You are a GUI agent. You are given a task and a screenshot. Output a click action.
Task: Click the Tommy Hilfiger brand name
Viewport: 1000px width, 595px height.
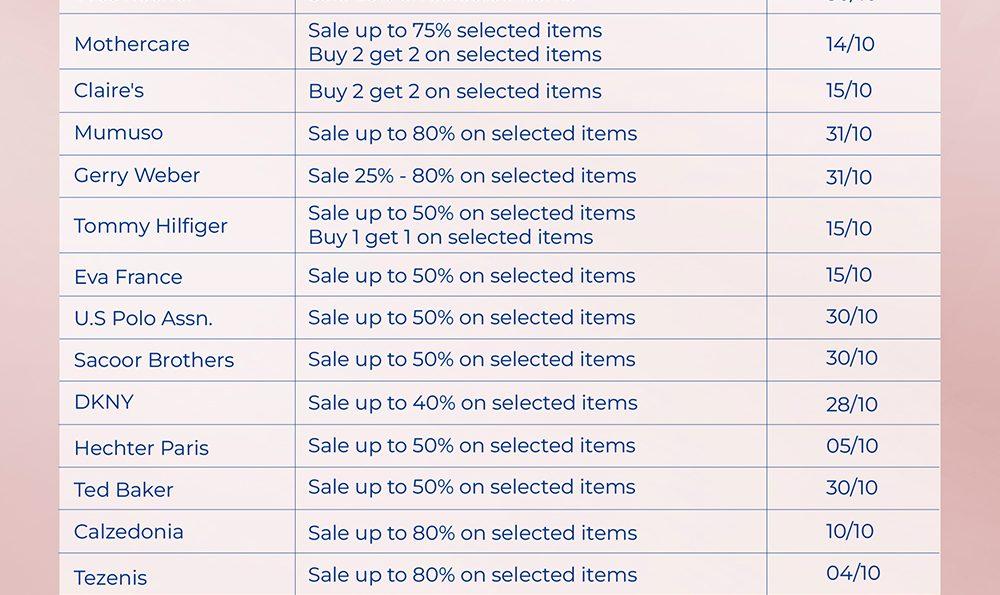pos(151,226)
